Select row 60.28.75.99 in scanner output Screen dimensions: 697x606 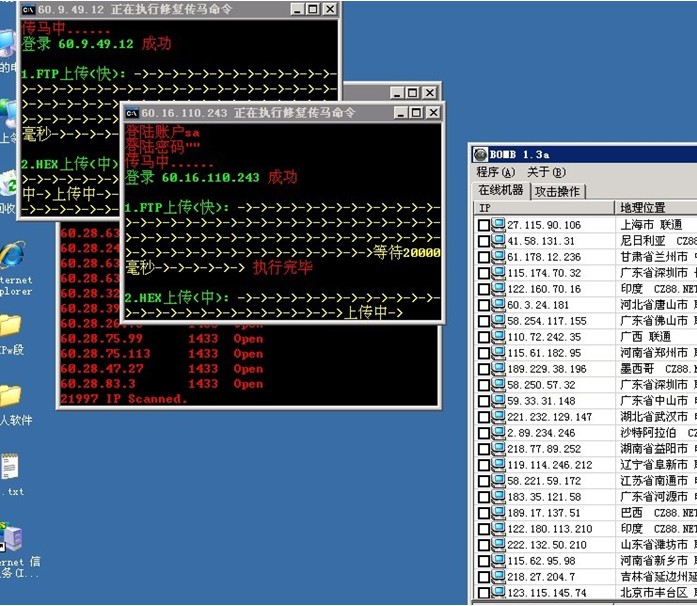(162, 339)
